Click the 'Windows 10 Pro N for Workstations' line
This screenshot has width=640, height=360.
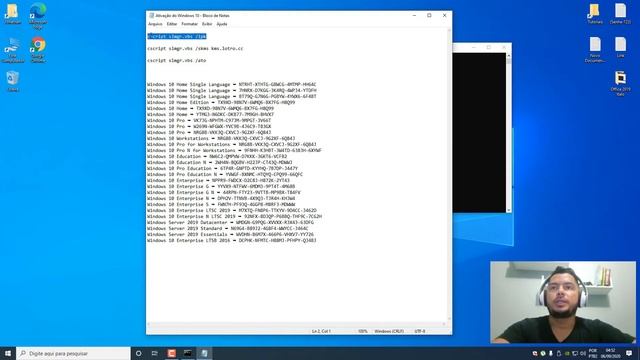click(x=234, y=150)
